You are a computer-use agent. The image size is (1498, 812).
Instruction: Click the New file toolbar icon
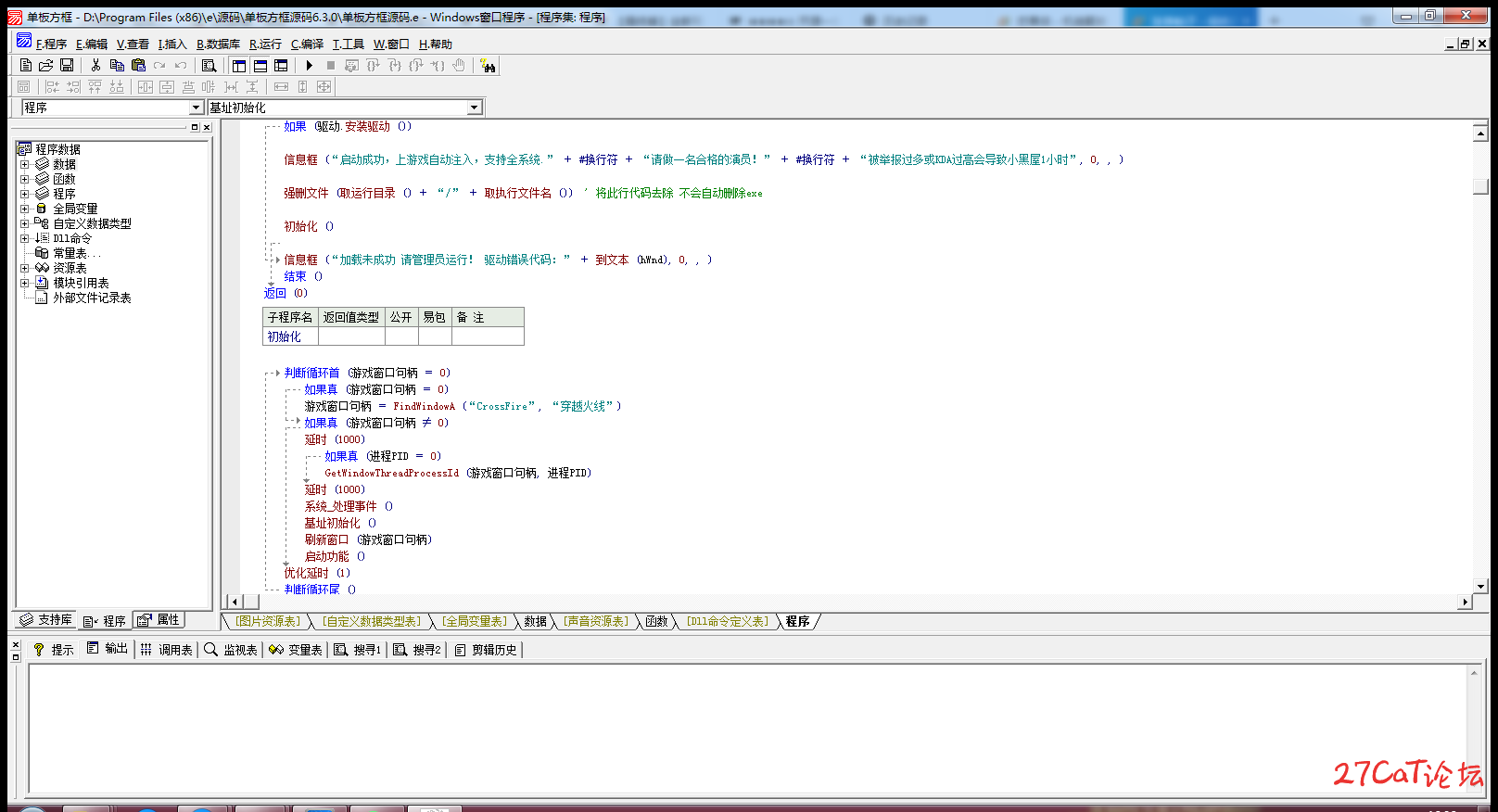(x=26, y=65)
